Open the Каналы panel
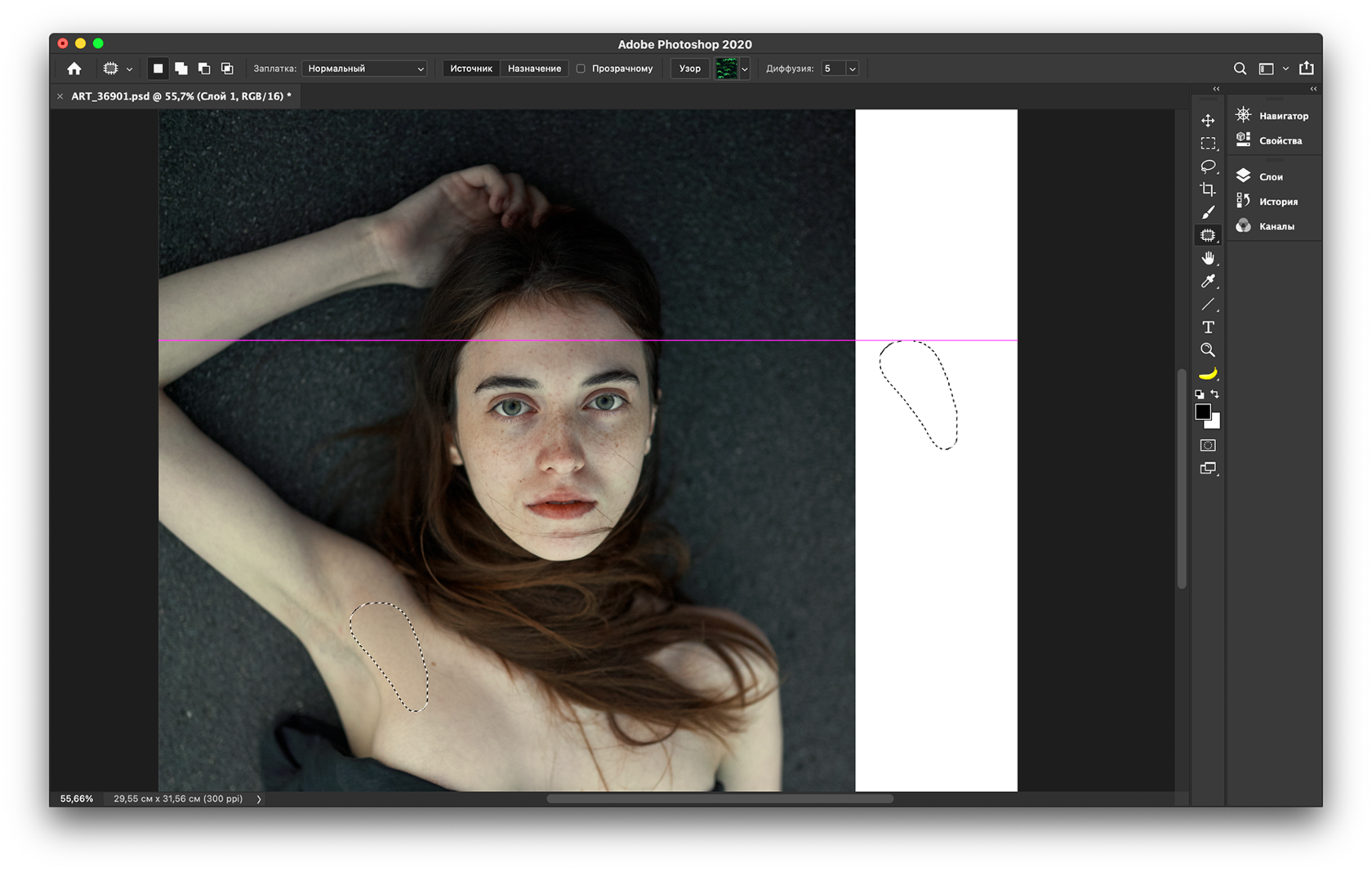1372x872 pixels. point(1265,226)
